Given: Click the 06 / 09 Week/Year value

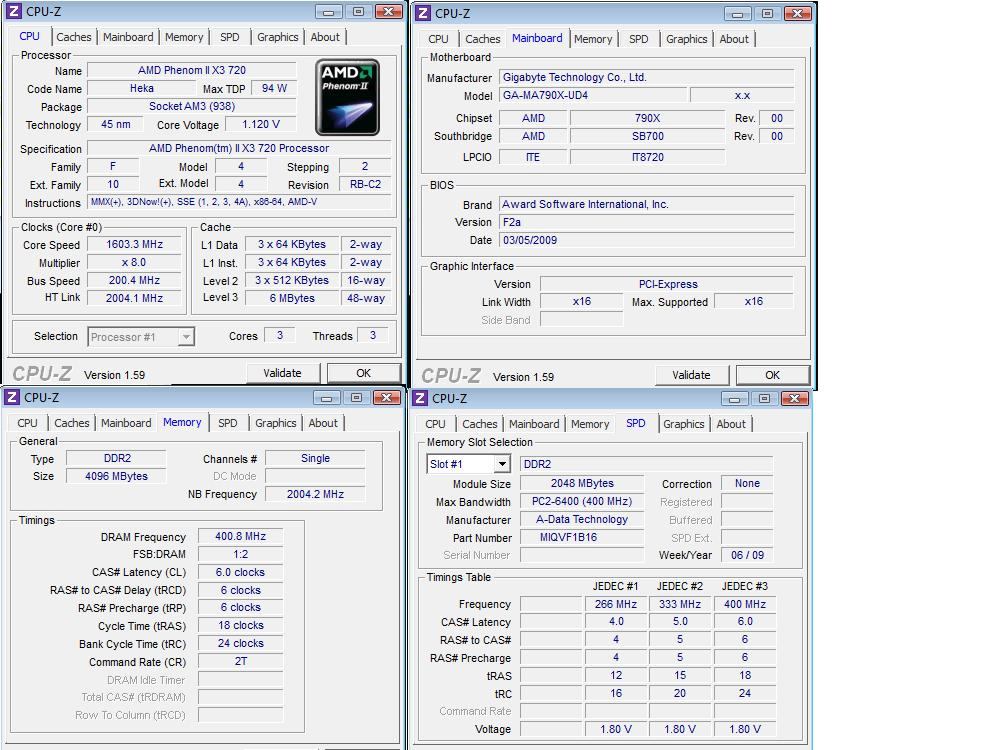Looking at the screenshot, I should pos(747,555).
